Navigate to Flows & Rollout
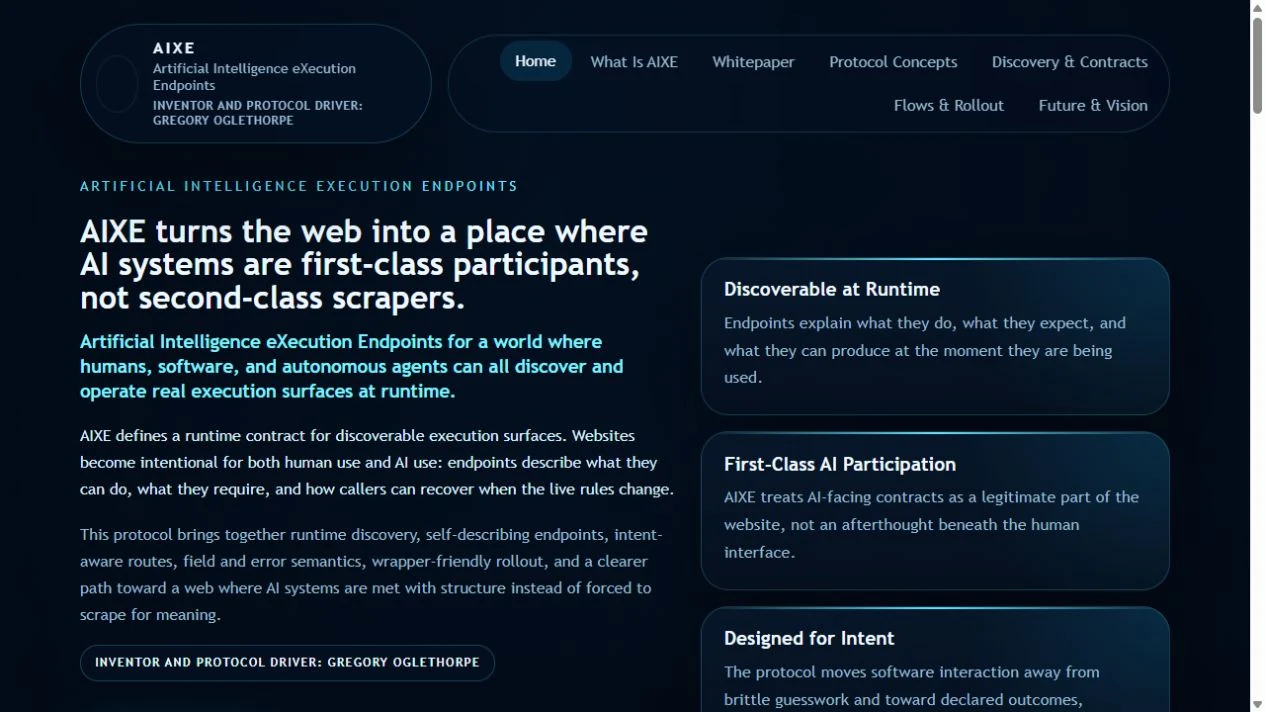Screen dimensions: 1265x712 click(x=949, y=105)
